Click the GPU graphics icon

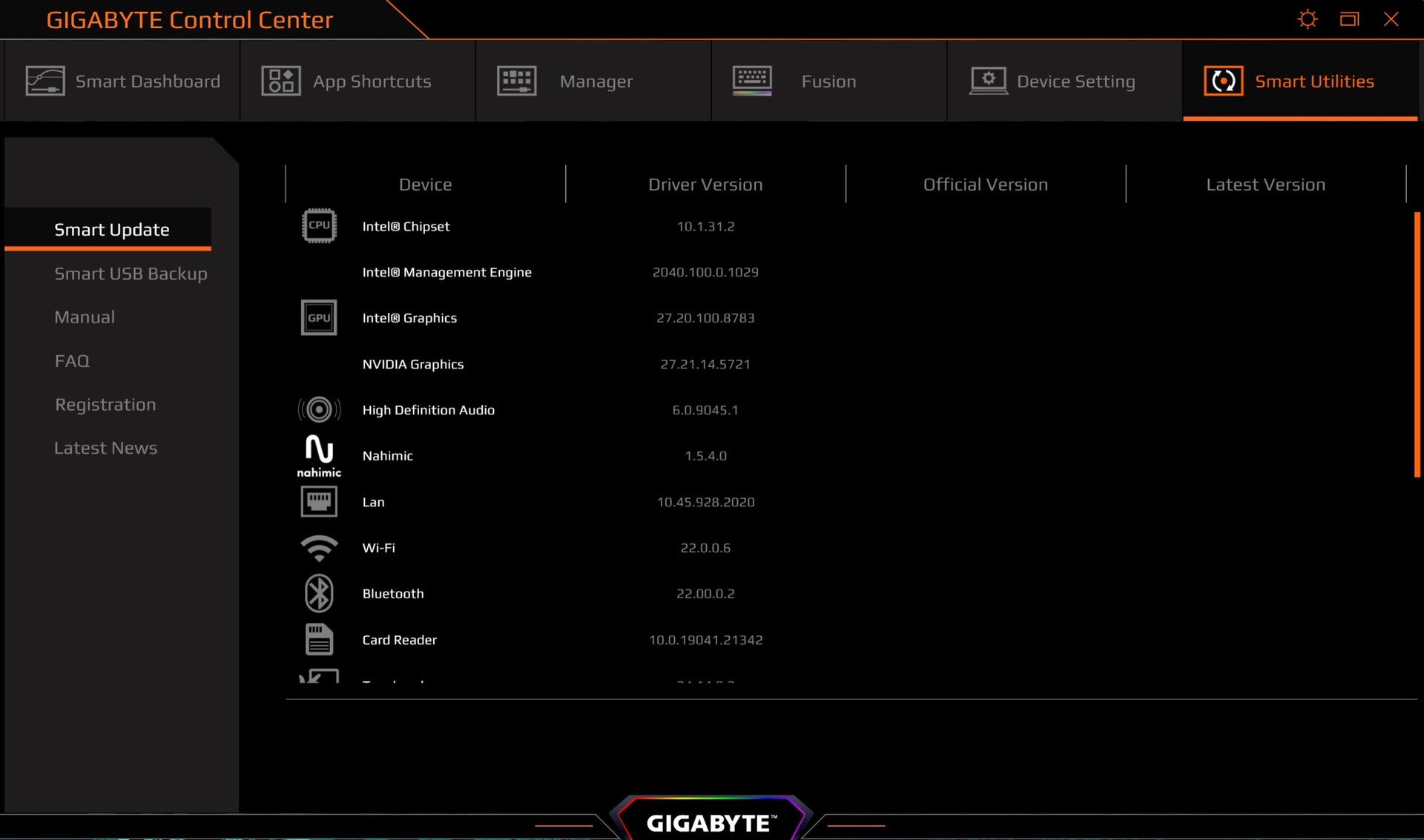click(319, 318)
